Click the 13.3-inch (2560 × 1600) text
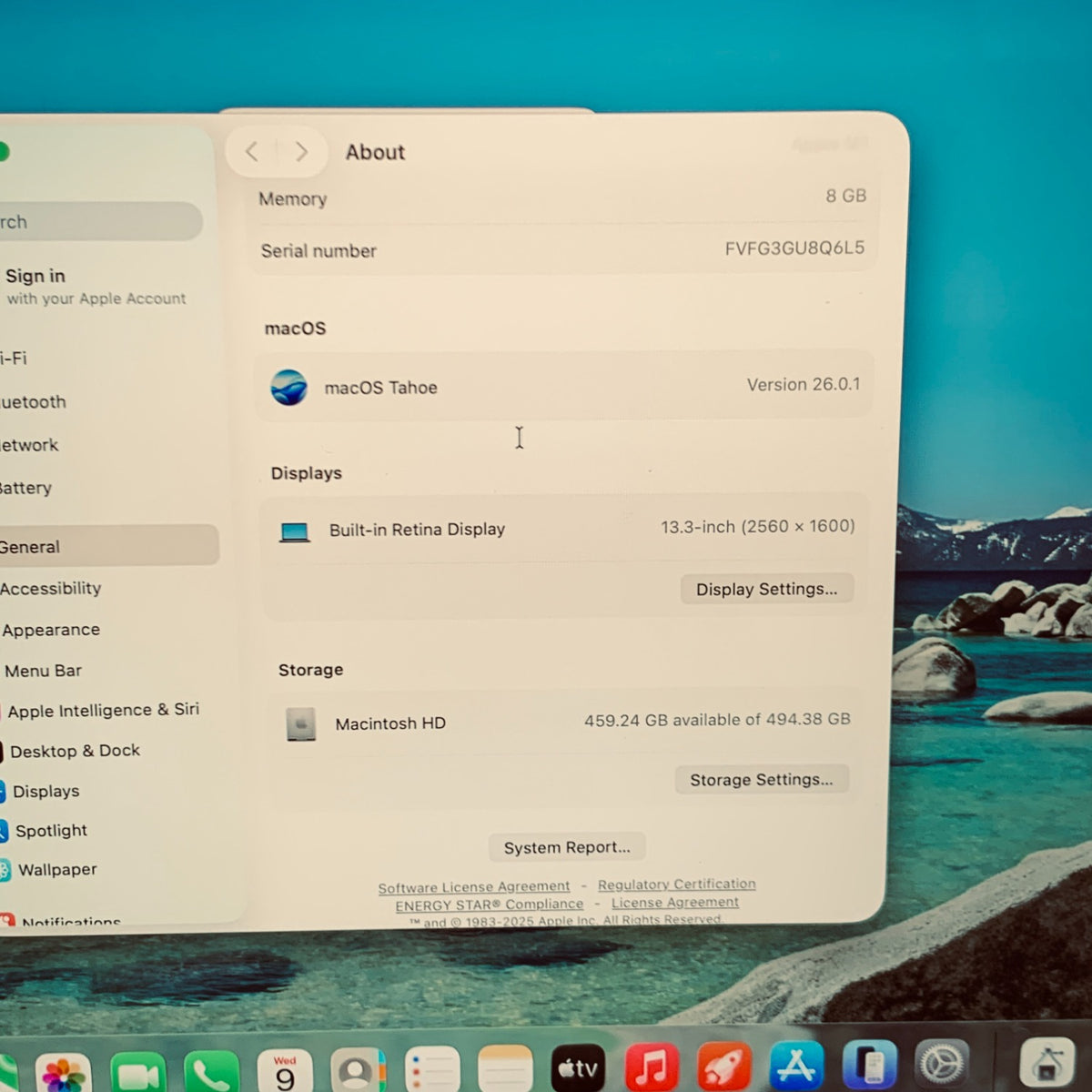1092x1092 pixels. point(757,526)
